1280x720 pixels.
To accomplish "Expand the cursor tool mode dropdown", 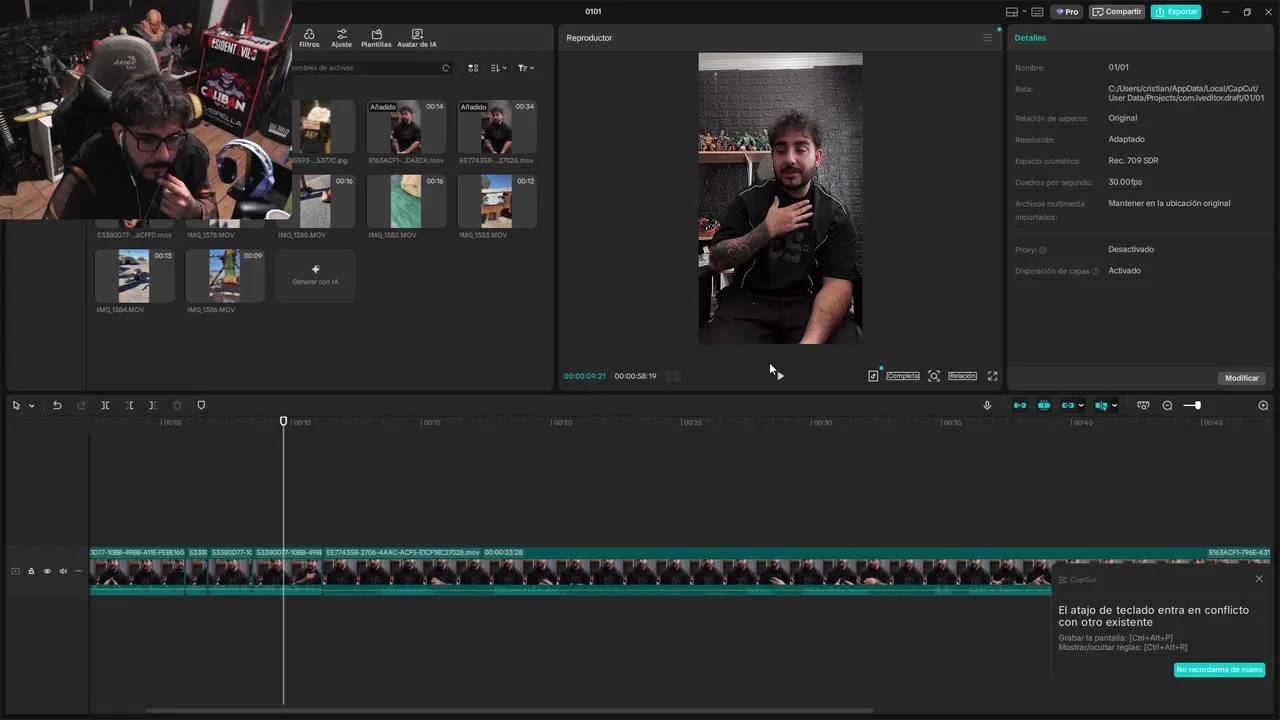I will (x=31, y=406).
